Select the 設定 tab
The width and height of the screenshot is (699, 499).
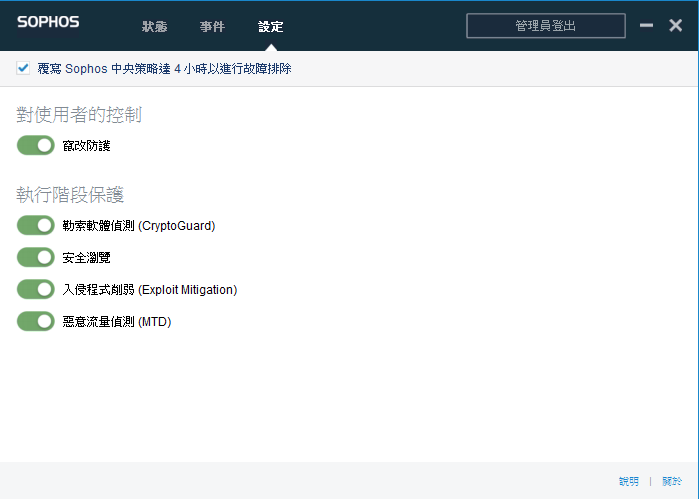[x=270, y=26]
